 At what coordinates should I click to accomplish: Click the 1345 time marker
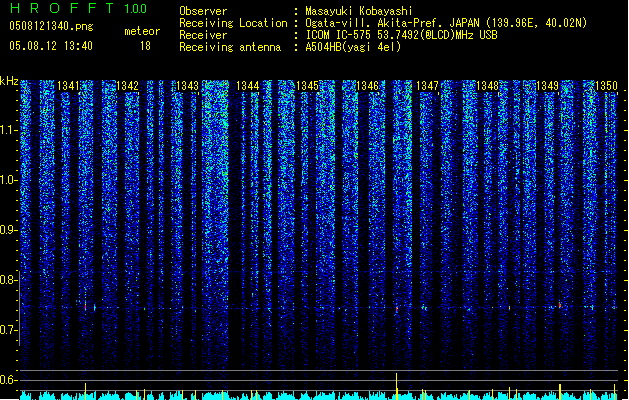pos(307,86)
